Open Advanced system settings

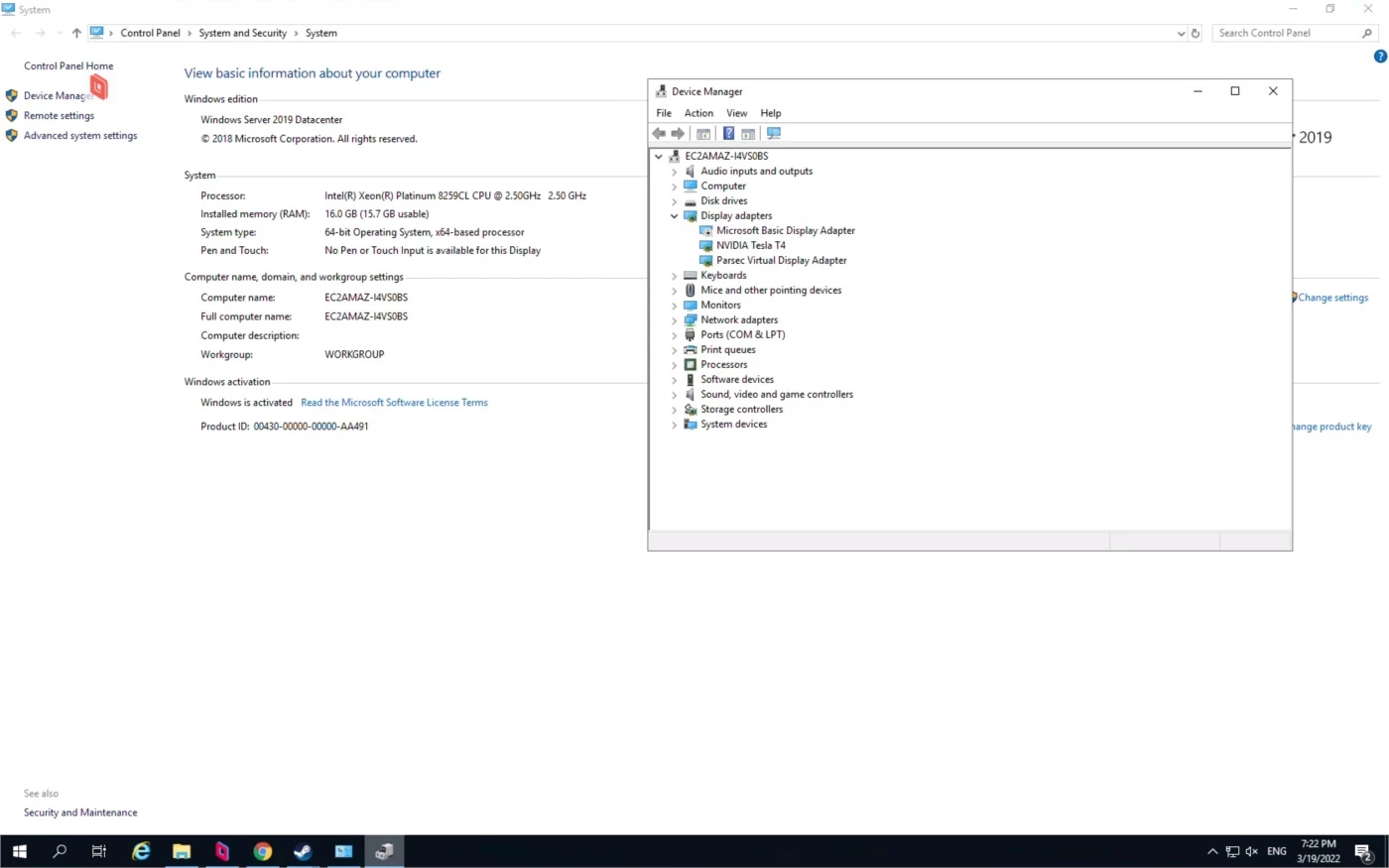80,135
